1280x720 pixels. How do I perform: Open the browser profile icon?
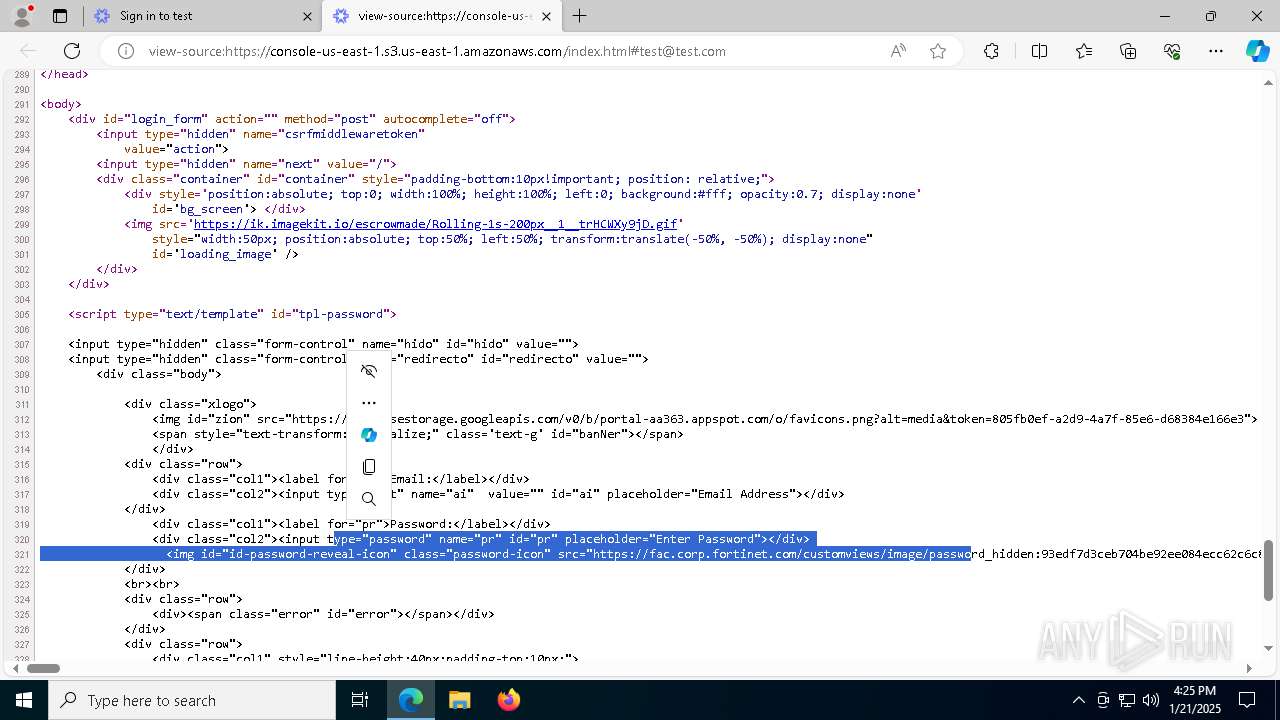22,16
